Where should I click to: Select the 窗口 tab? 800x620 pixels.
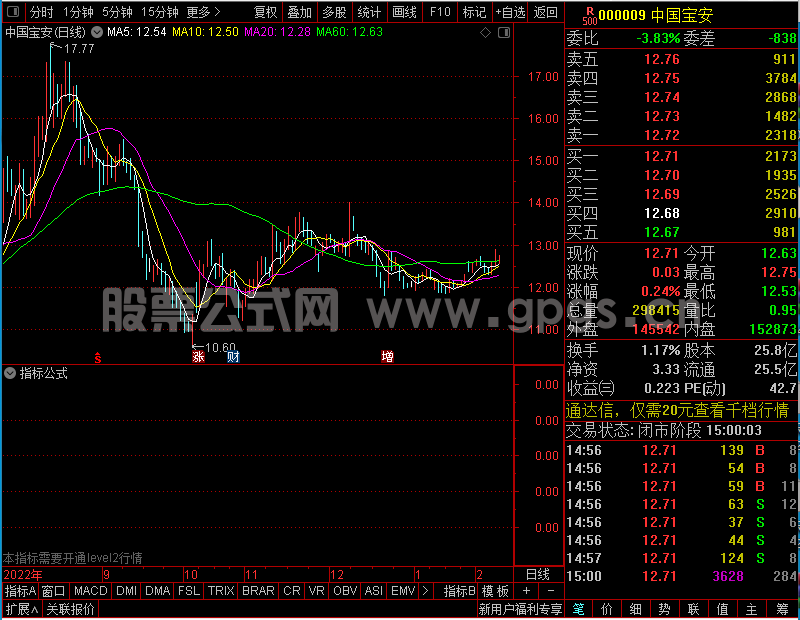(54, 591)
